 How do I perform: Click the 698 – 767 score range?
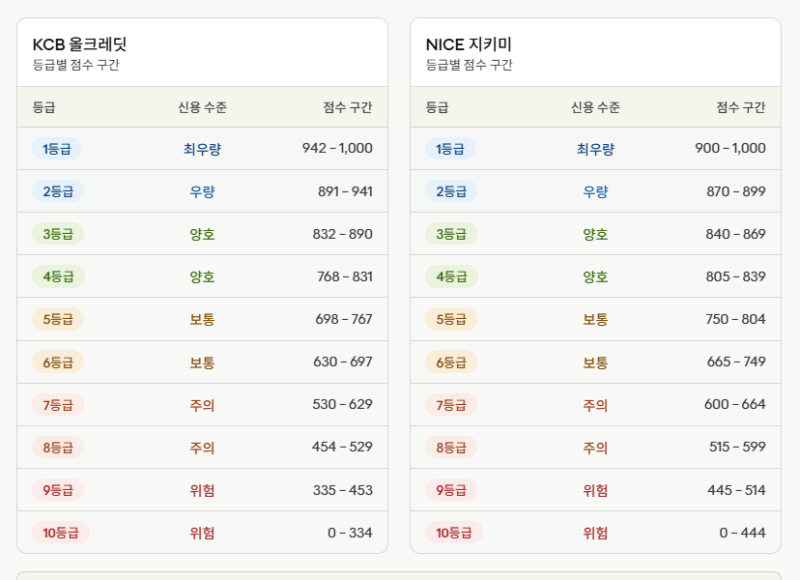(x=344, y=319)
